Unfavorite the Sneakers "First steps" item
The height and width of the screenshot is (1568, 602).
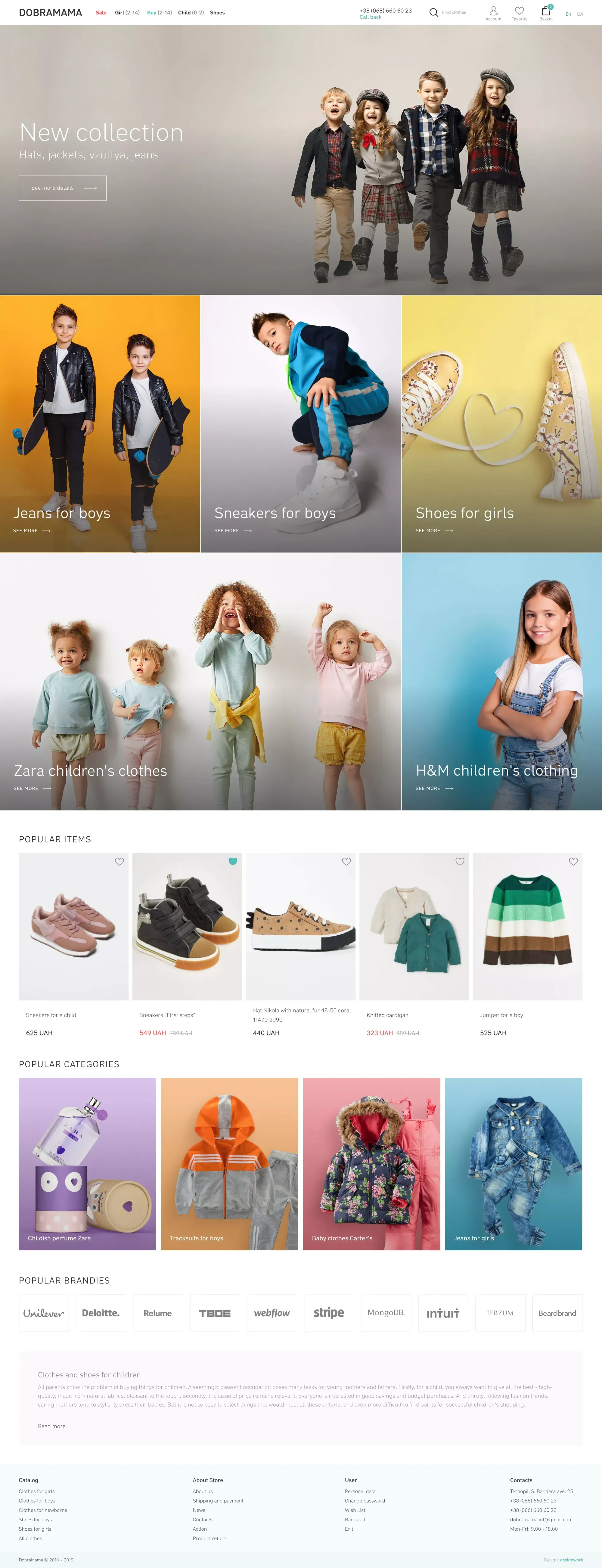coord(232,861)
